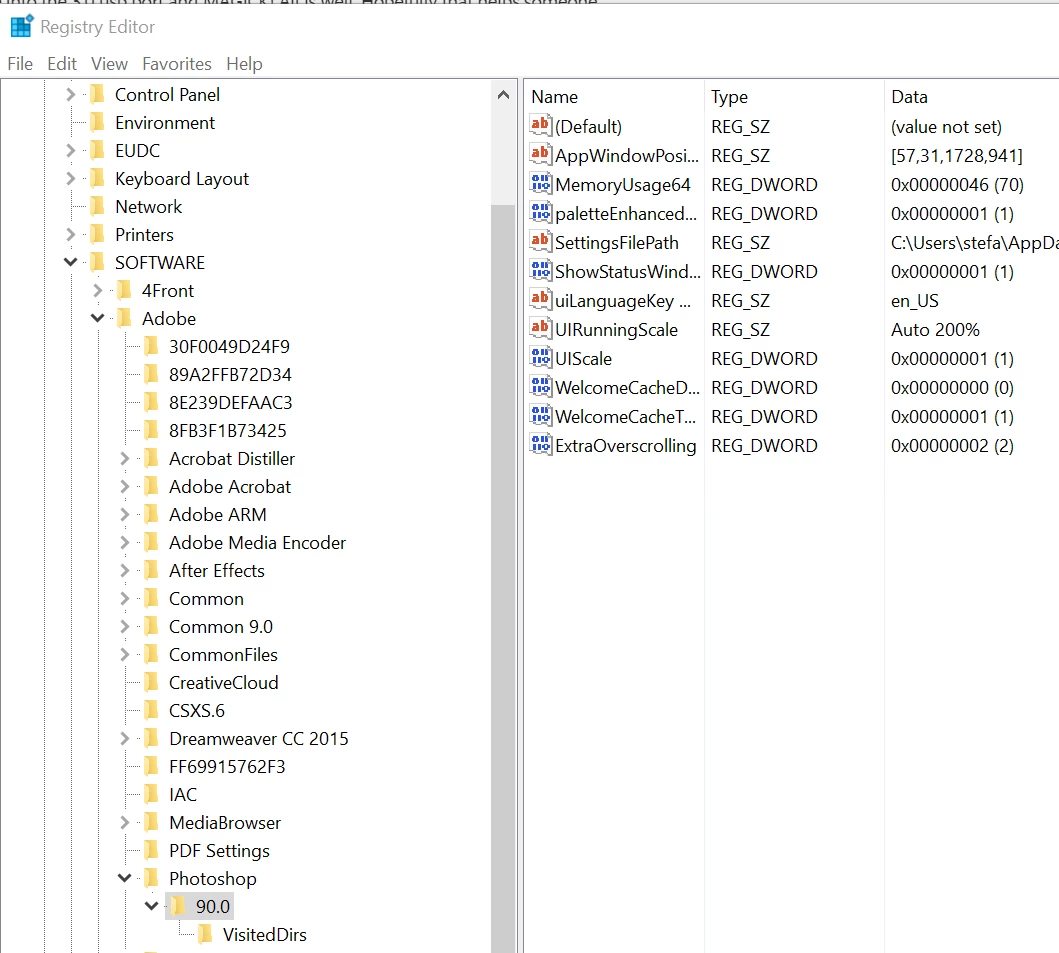This screenshot has width=1059, height=953.
Task: Click the Registry Editor app icon in title bar
Action: [x=22, y=26]
